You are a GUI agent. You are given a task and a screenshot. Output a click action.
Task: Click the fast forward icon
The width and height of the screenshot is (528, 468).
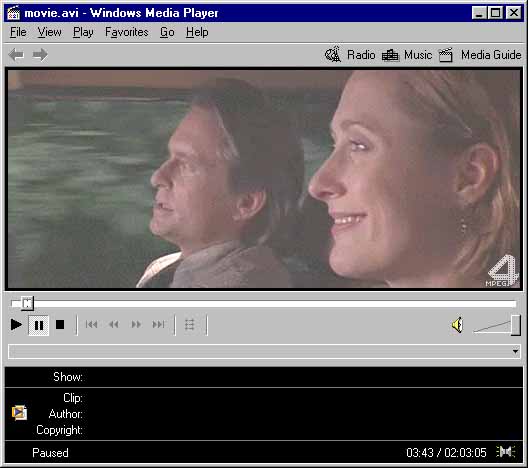click(136, 325)
